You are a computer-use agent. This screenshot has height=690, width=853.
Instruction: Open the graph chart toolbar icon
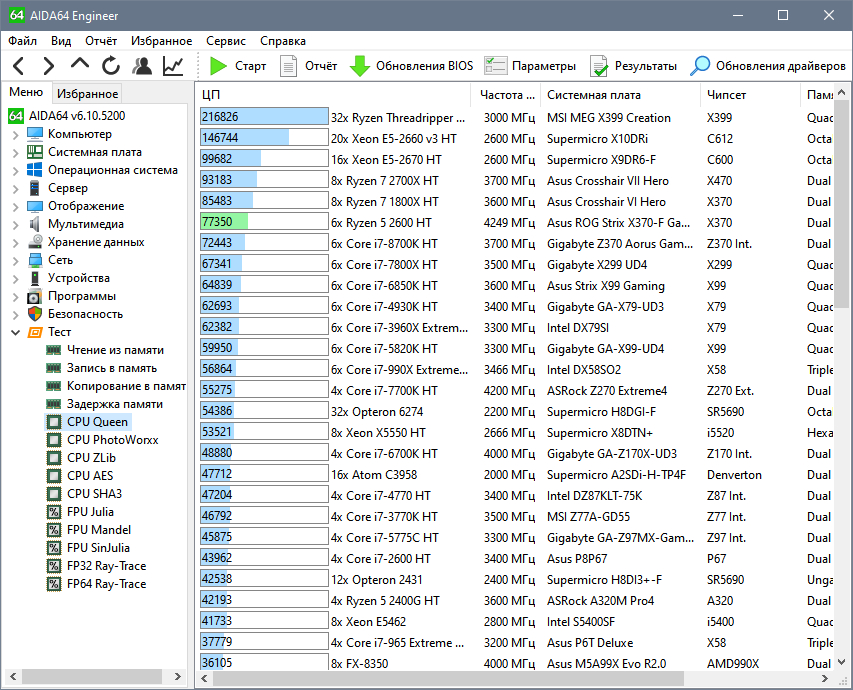tap(173, 66)
